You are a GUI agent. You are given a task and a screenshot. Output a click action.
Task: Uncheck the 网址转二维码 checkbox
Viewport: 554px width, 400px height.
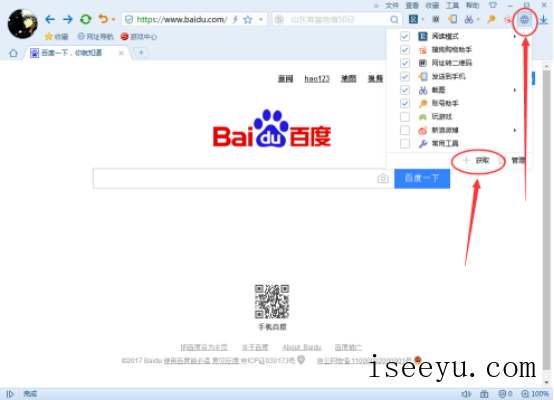click(405, 63)
